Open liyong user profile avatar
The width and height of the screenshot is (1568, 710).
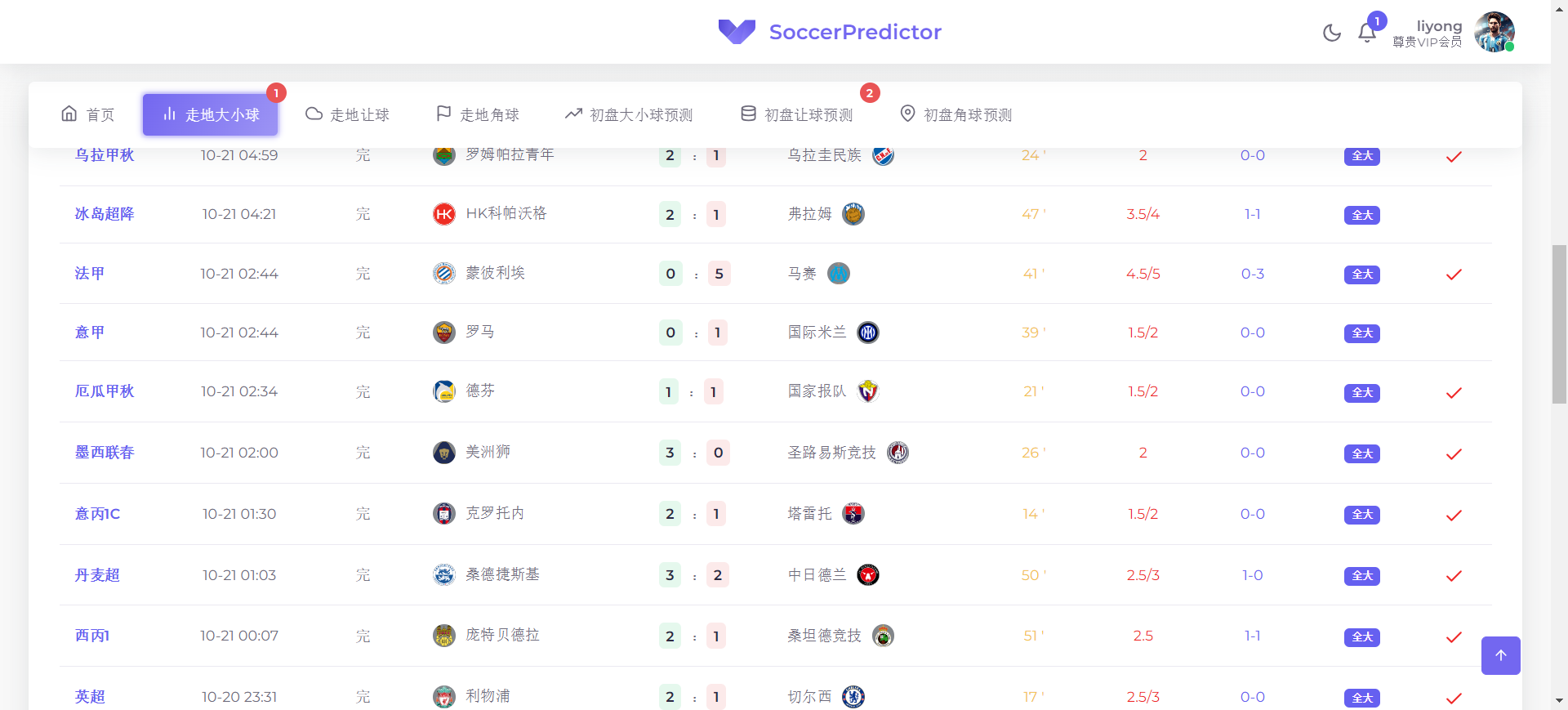coord(1494,32)
